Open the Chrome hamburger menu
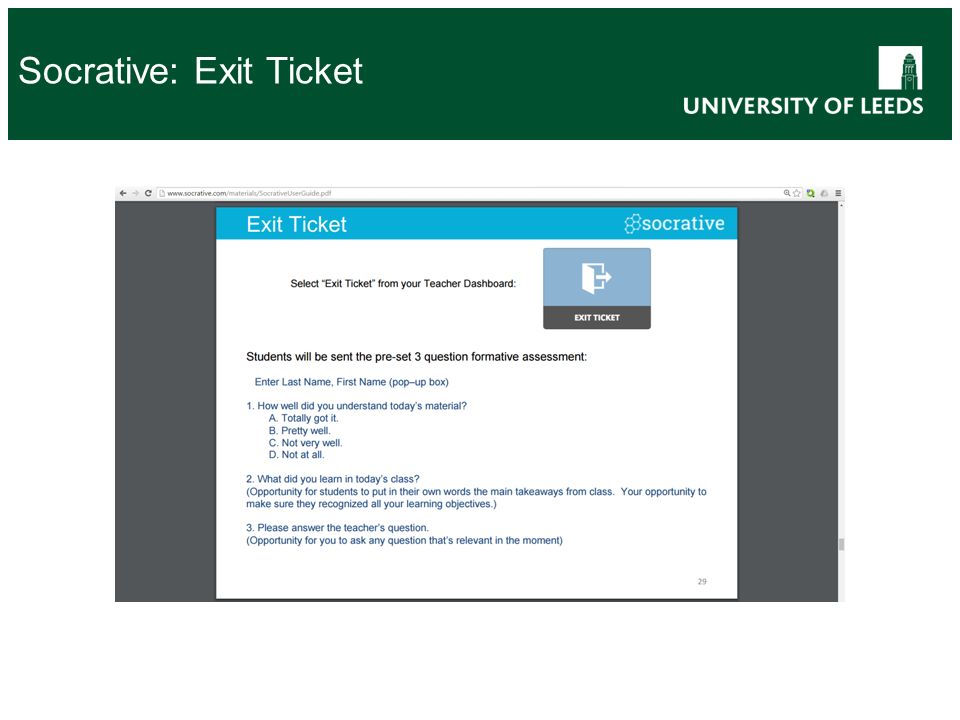The image size is (960, 720). pyautogui.click(x=838, y=193)
